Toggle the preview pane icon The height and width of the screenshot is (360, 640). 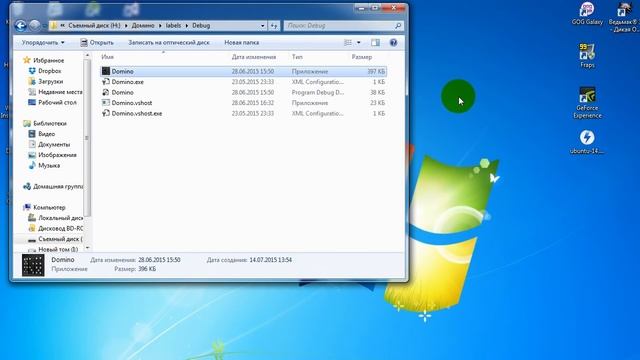(x=375, y=42)
